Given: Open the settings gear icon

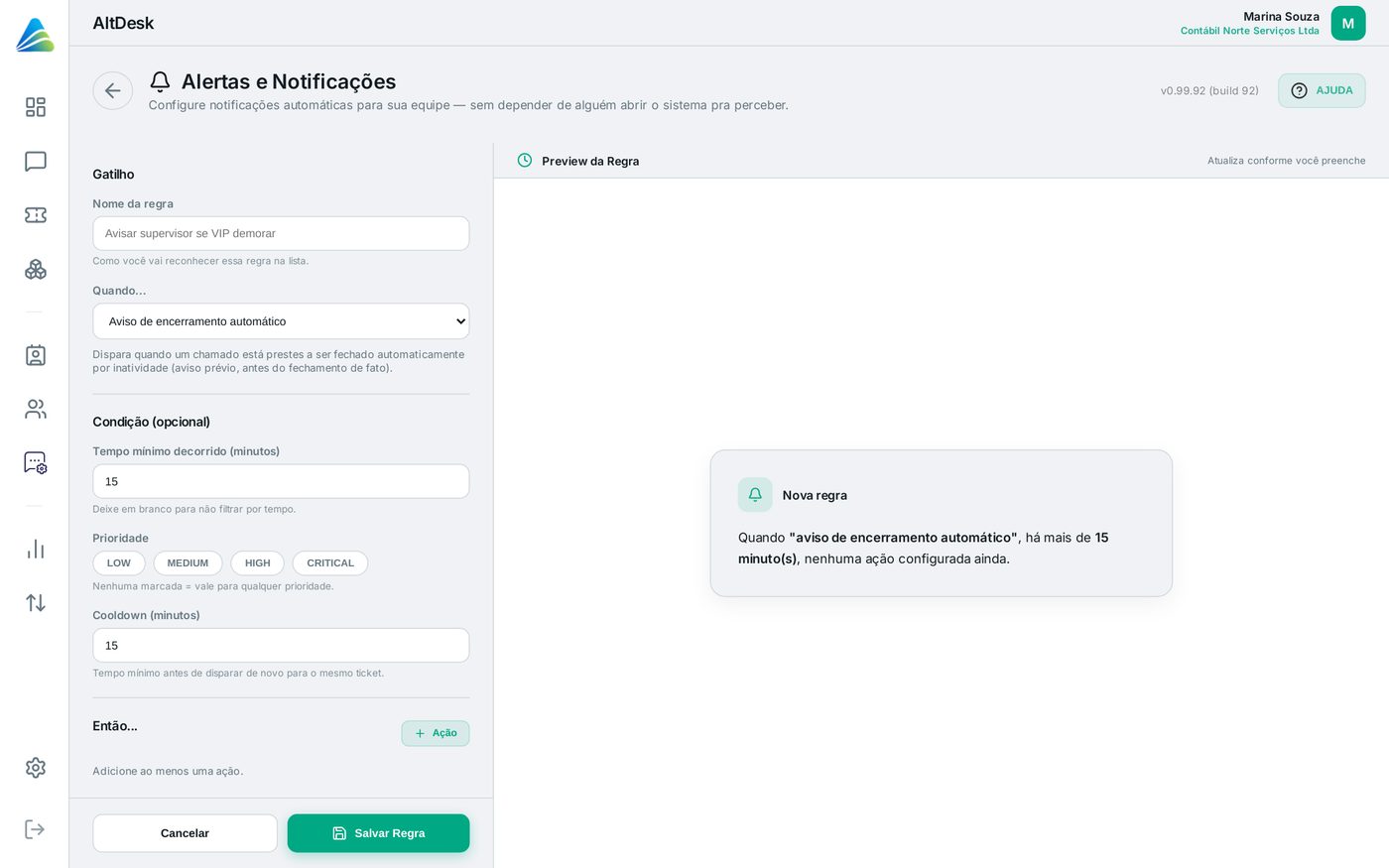Looking at the screenshot, I should (36, 768).
